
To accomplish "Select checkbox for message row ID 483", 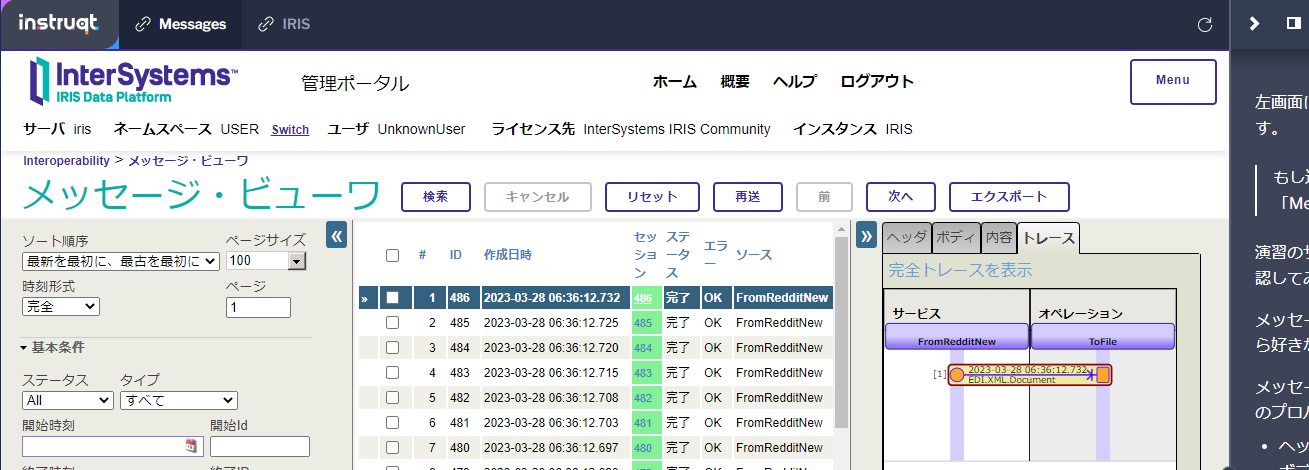I will 393,373.
